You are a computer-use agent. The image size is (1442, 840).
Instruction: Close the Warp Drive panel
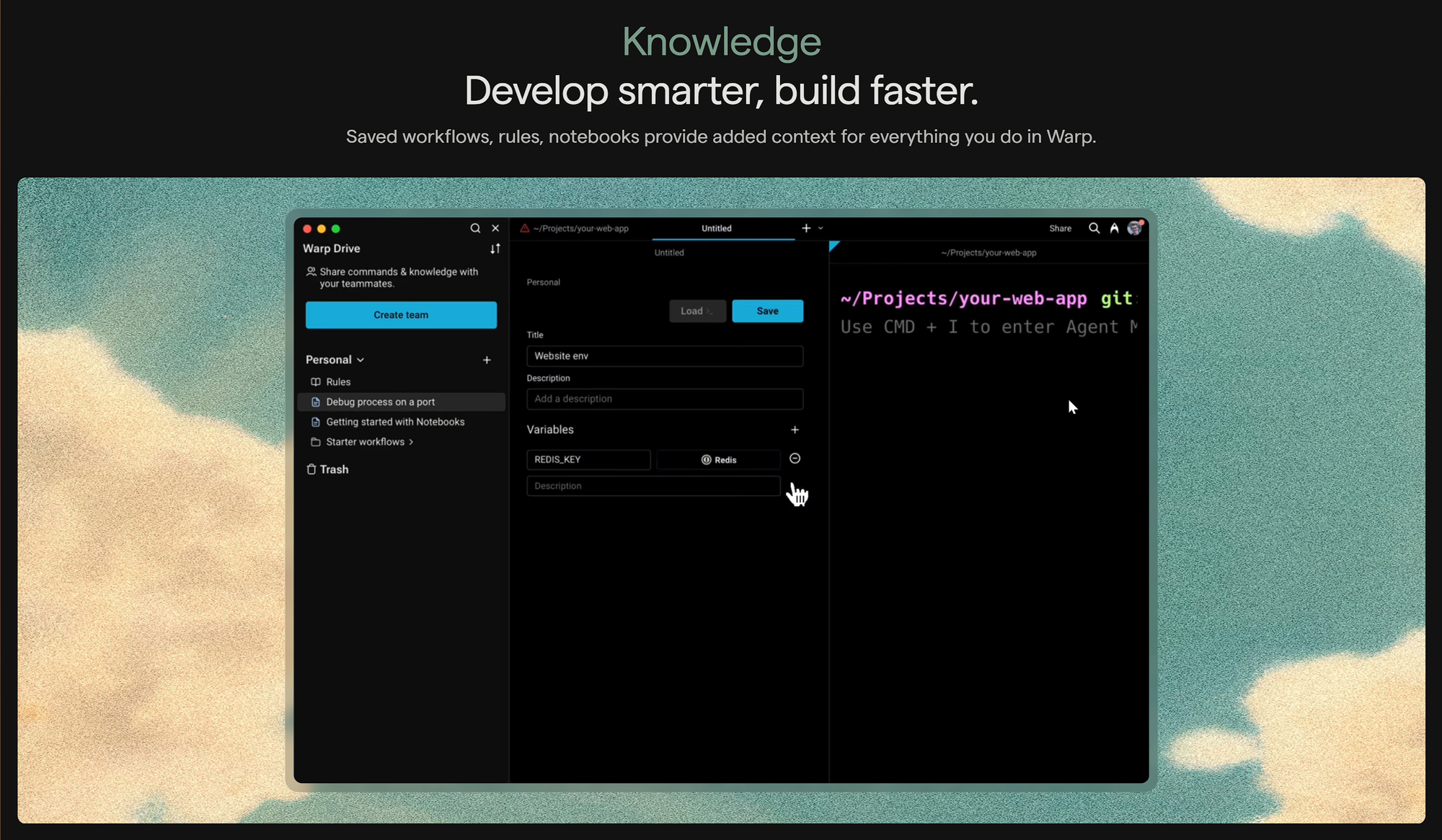[x=495, y=228]
